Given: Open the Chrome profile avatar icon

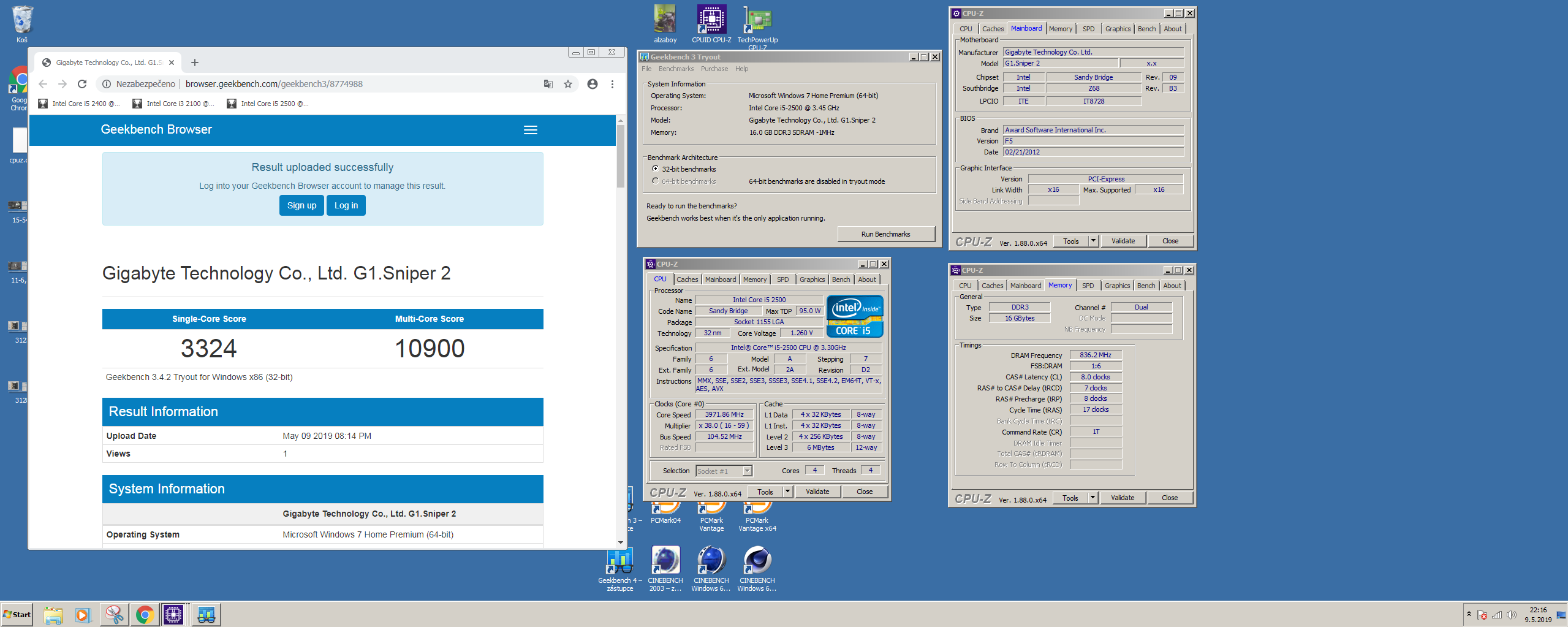Looking at the screenshot, I should point(592,84).
